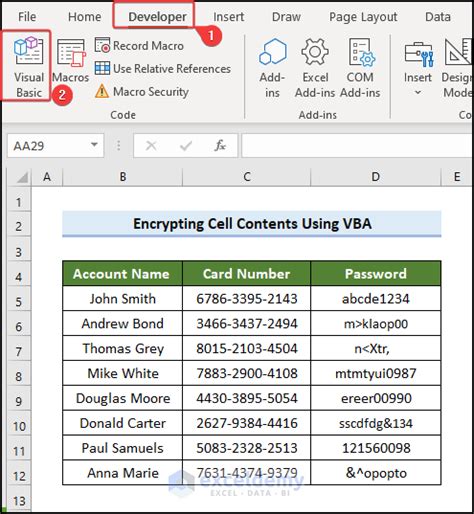Click the Enter checkmark icon

(186, 146)
